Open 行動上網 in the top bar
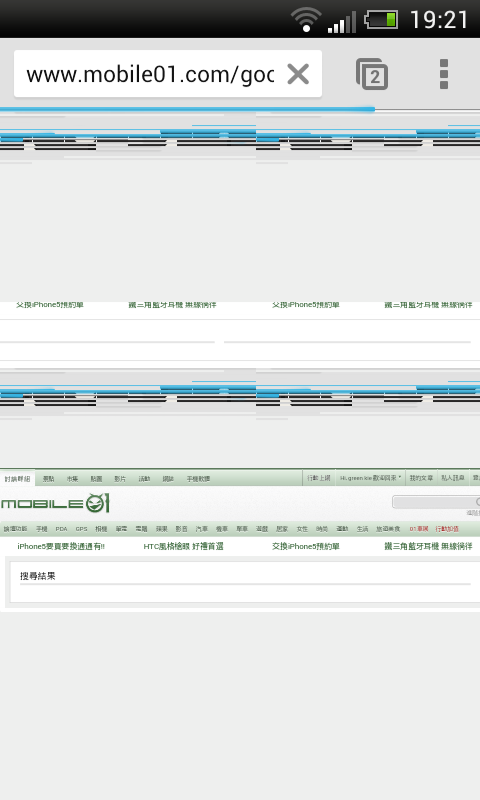This screenshot has height=800, width=480. (319, 478)
